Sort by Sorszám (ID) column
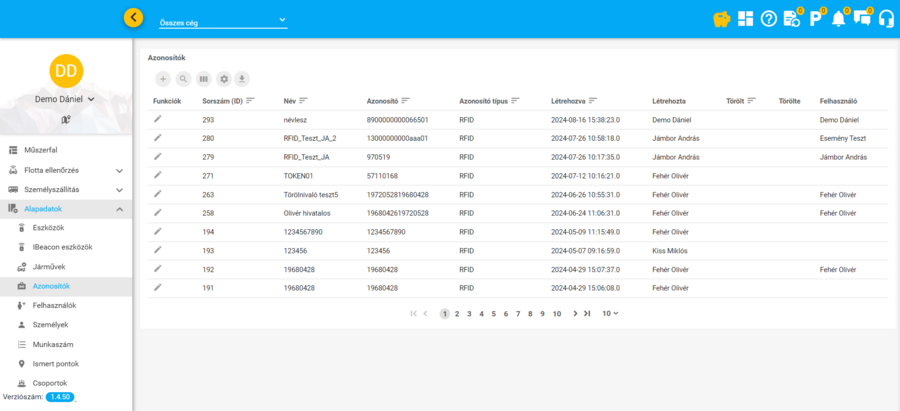The image size is (900, 411). tap(250, 100)
